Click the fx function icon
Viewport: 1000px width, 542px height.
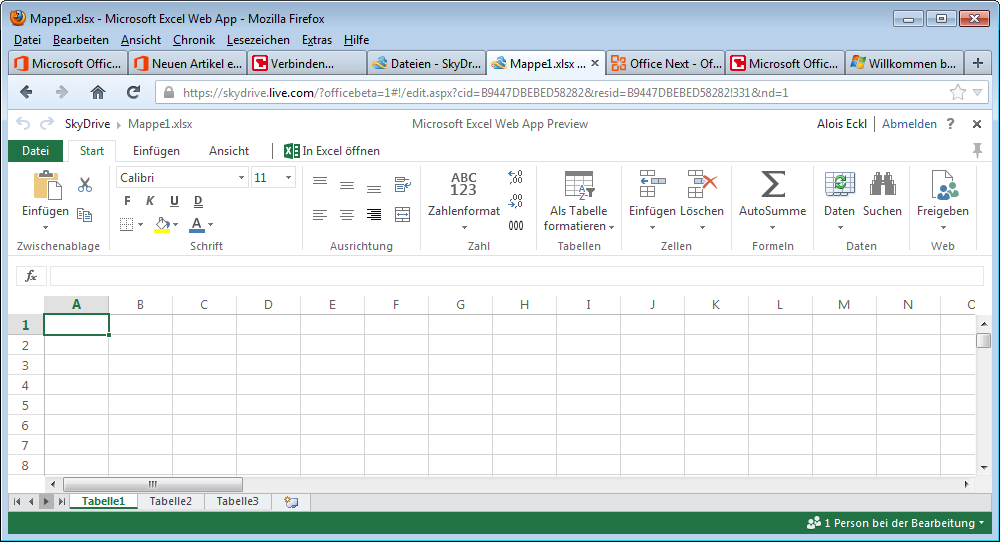coord(31,276)
